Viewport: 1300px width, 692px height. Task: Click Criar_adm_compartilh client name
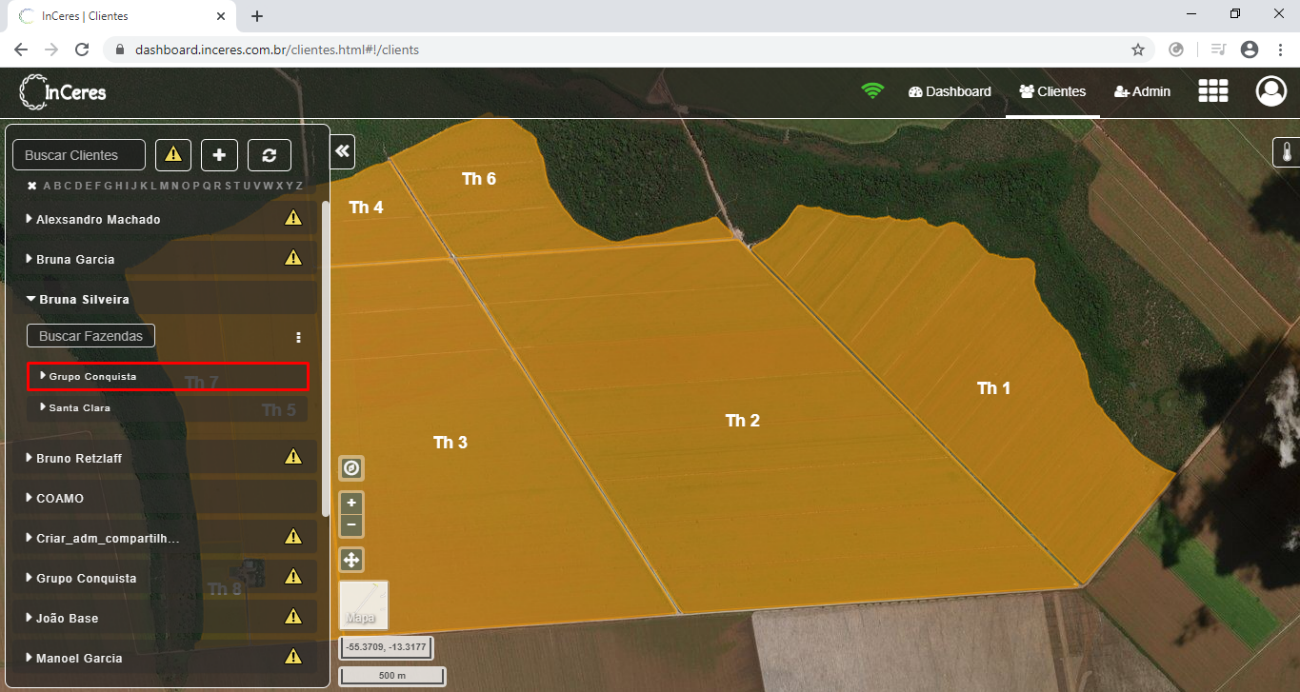coord(107,538)
